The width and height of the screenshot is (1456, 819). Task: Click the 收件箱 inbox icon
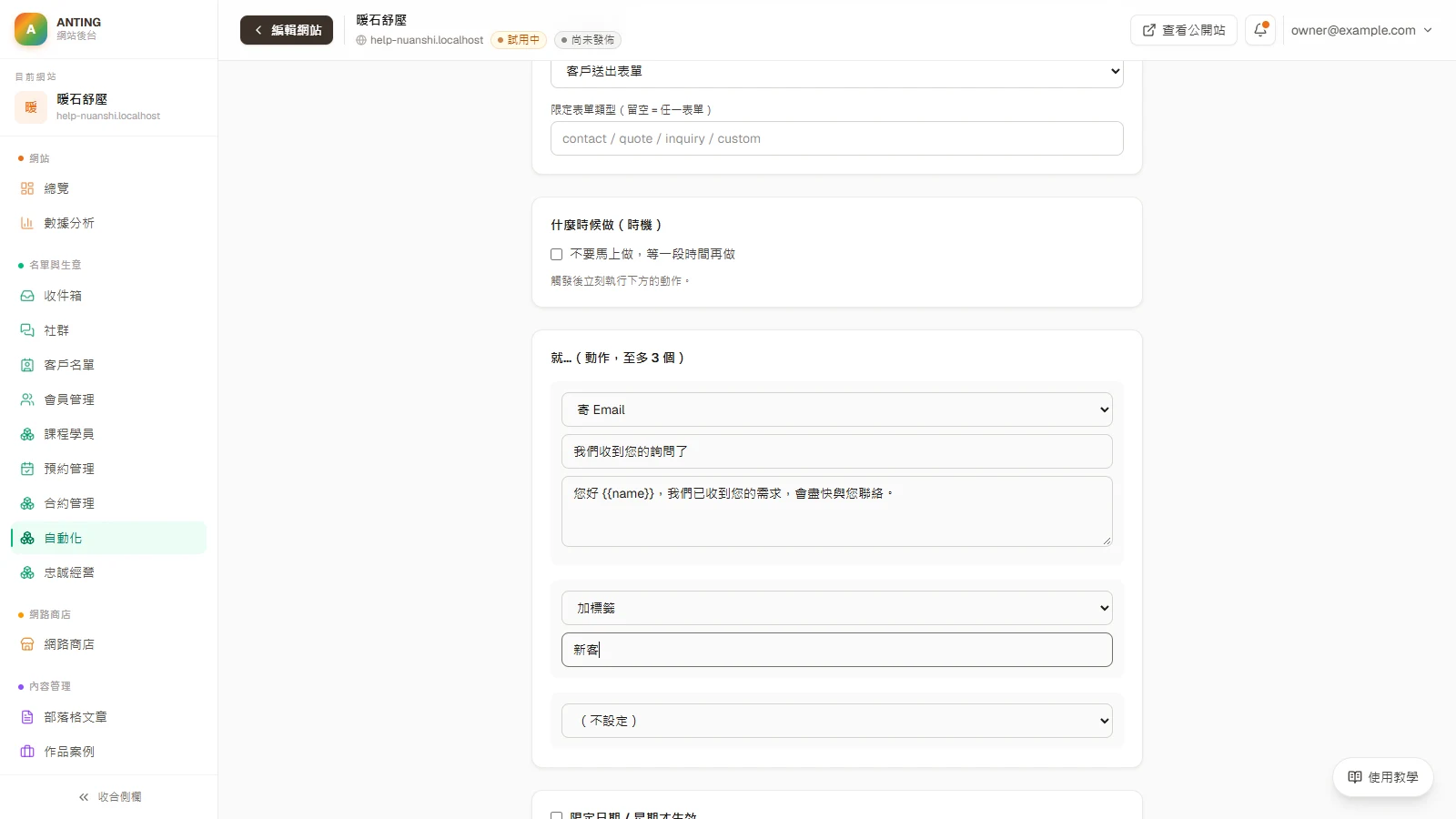(27, 296)
